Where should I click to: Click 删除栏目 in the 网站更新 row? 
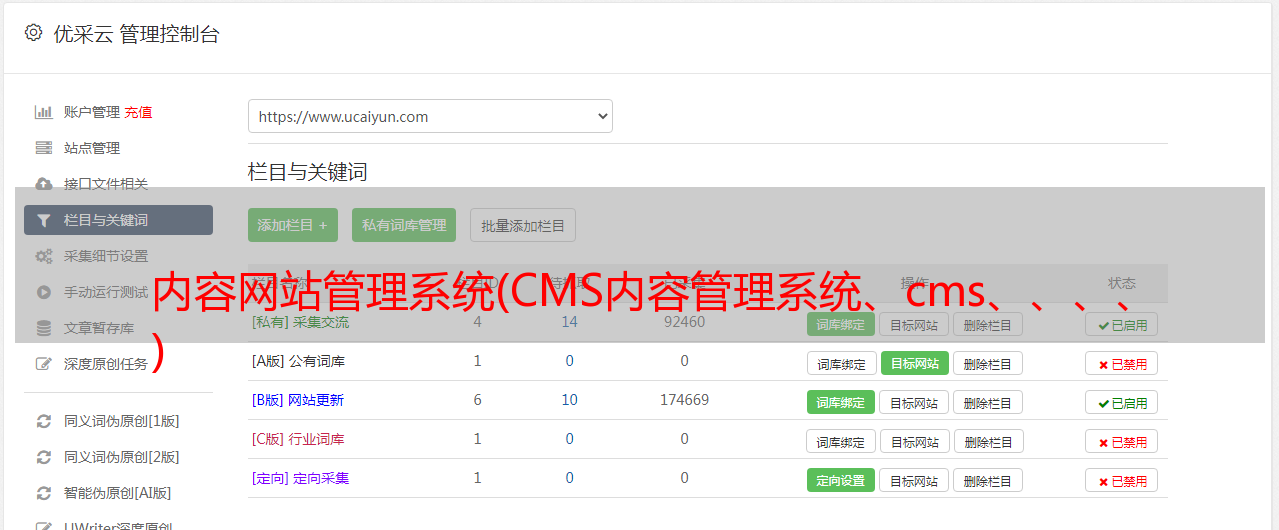click(988, 402)
